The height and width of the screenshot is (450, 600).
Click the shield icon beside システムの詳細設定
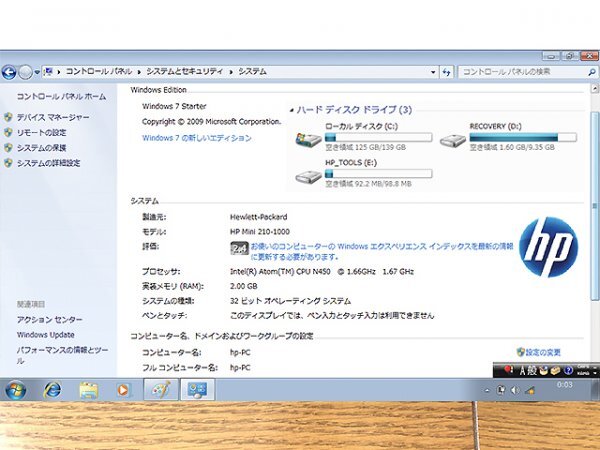tap(8, 163)
